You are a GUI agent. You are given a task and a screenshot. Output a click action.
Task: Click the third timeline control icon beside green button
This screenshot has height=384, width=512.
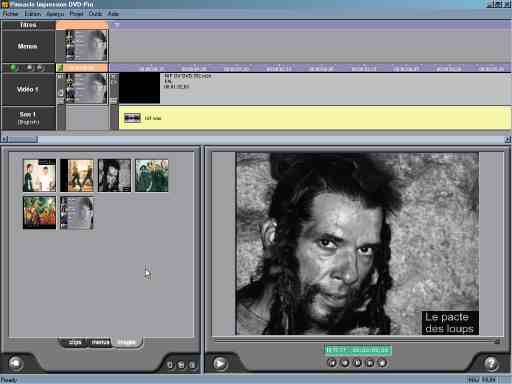40,68
